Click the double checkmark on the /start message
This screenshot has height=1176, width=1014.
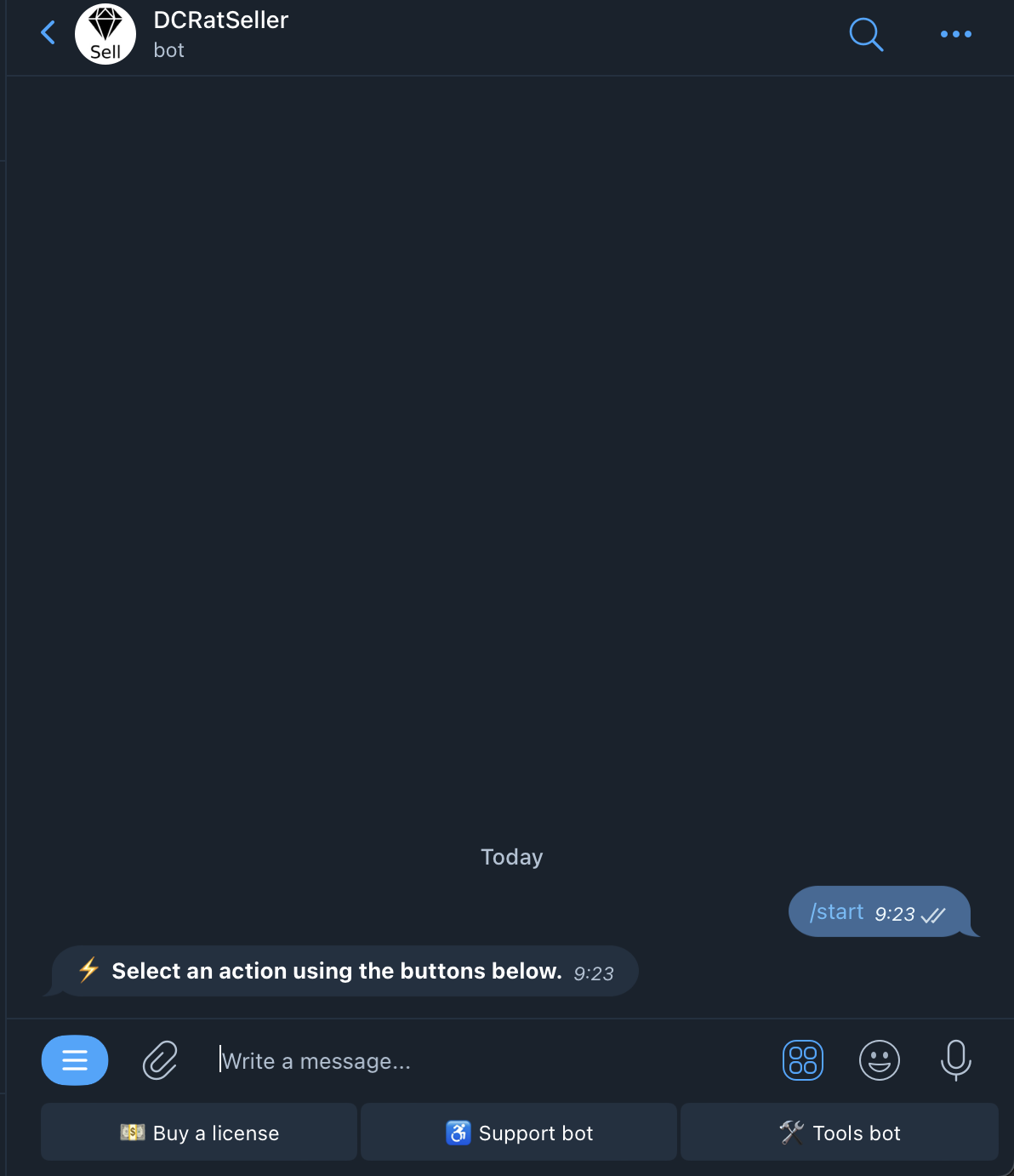pos(933,915)
